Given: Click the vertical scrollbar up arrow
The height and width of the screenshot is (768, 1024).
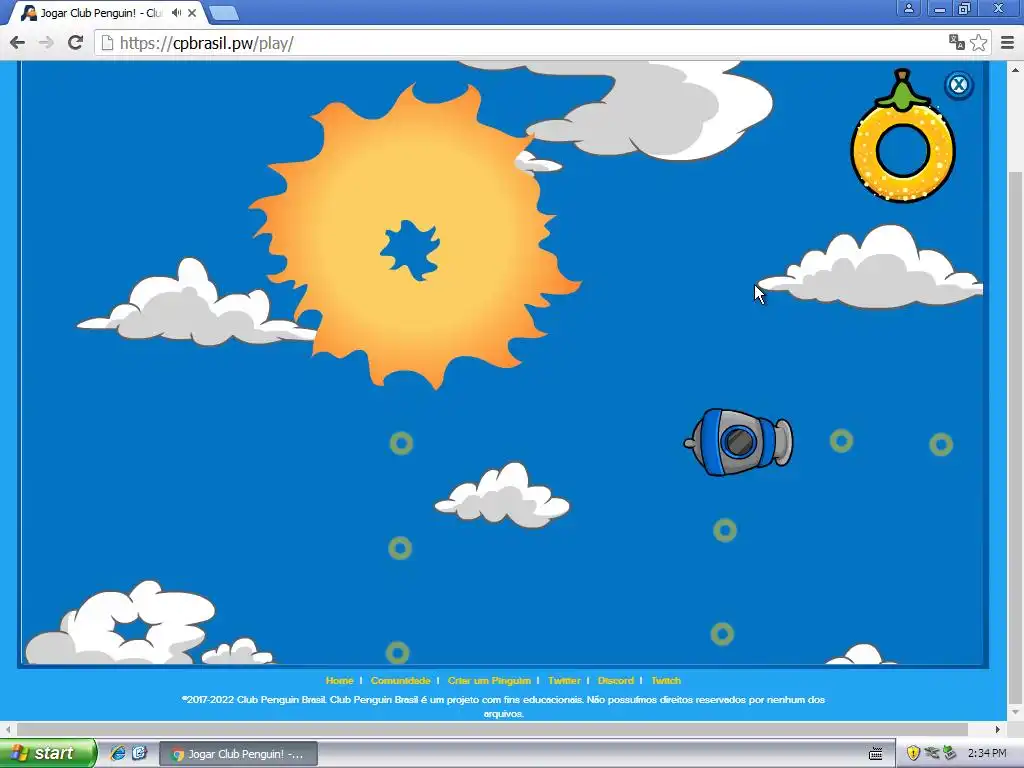Looking at the screenshot, I should (x=1016, y=69).
